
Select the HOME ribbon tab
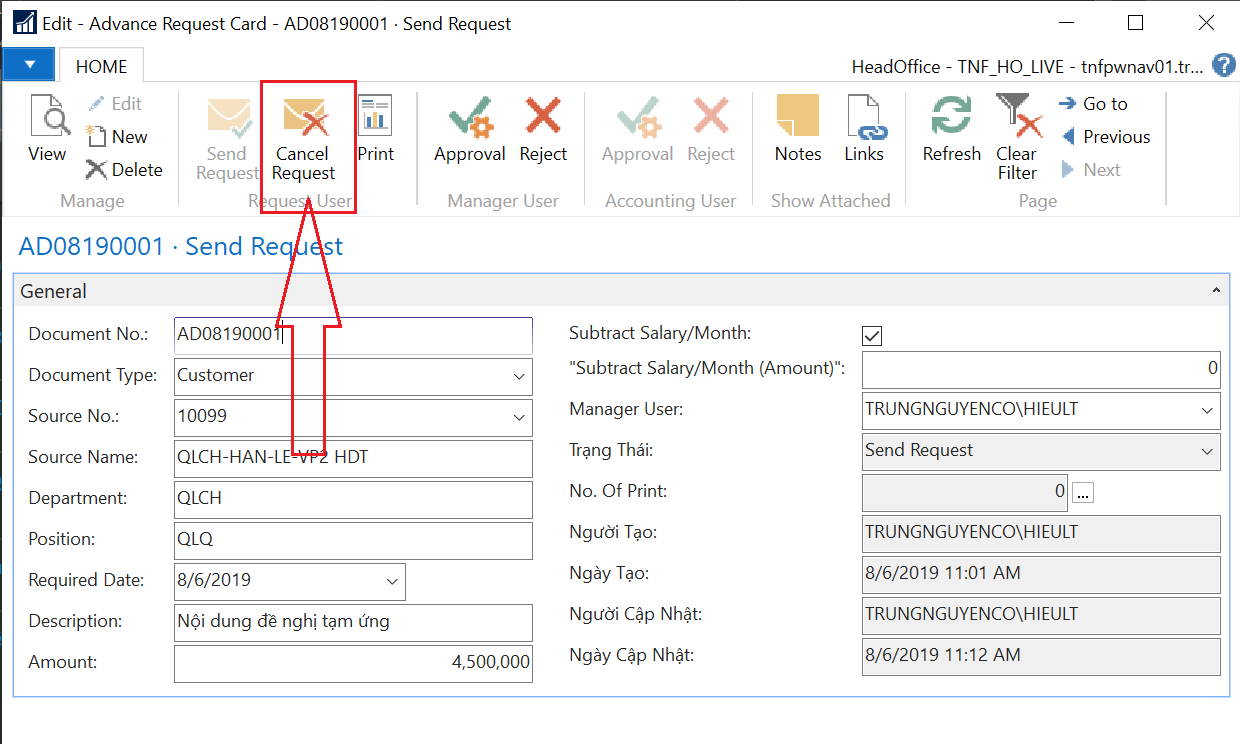tap(102, 67)
